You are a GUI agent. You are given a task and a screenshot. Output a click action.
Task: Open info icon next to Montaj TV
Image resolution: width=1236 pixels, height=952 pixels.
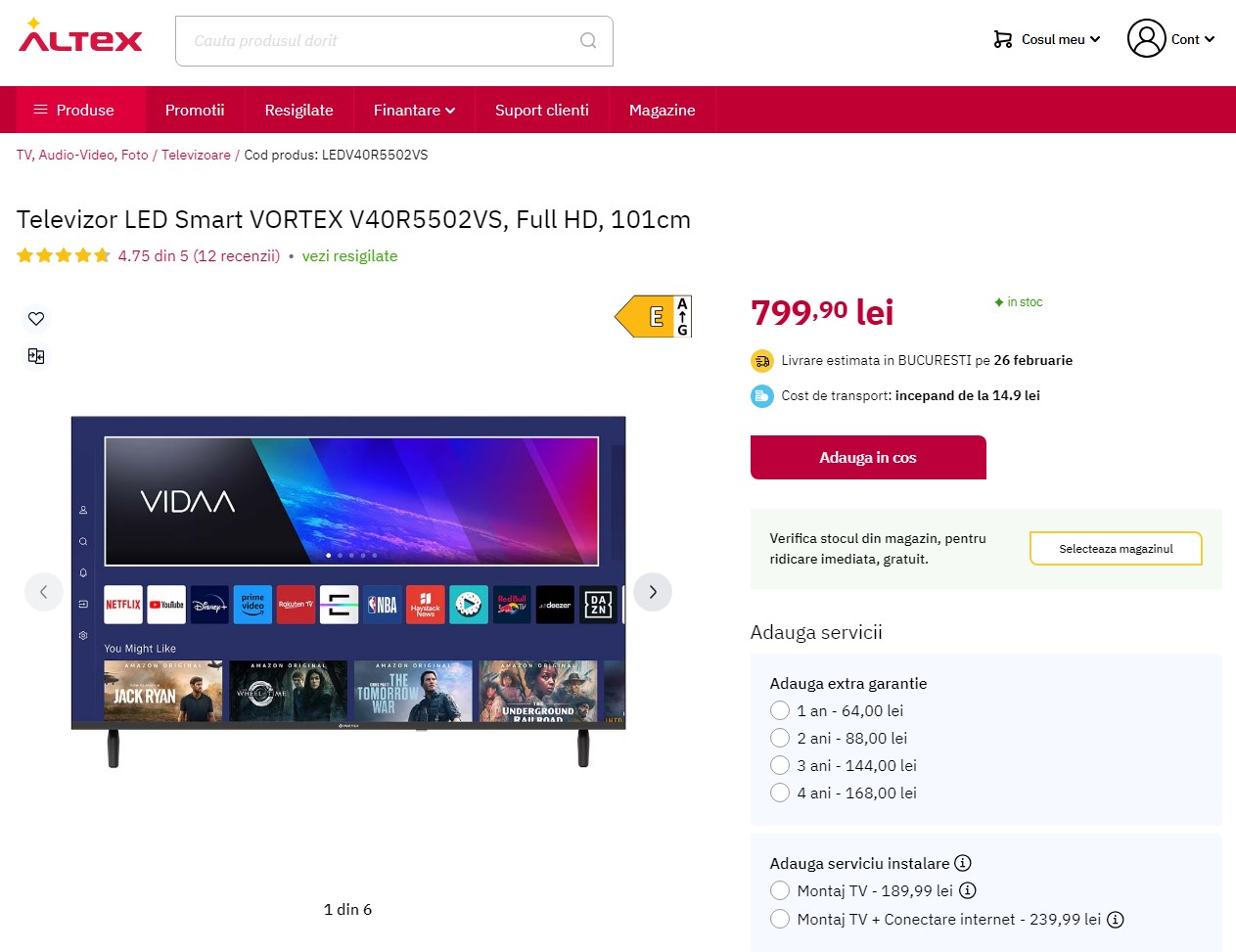968,890
